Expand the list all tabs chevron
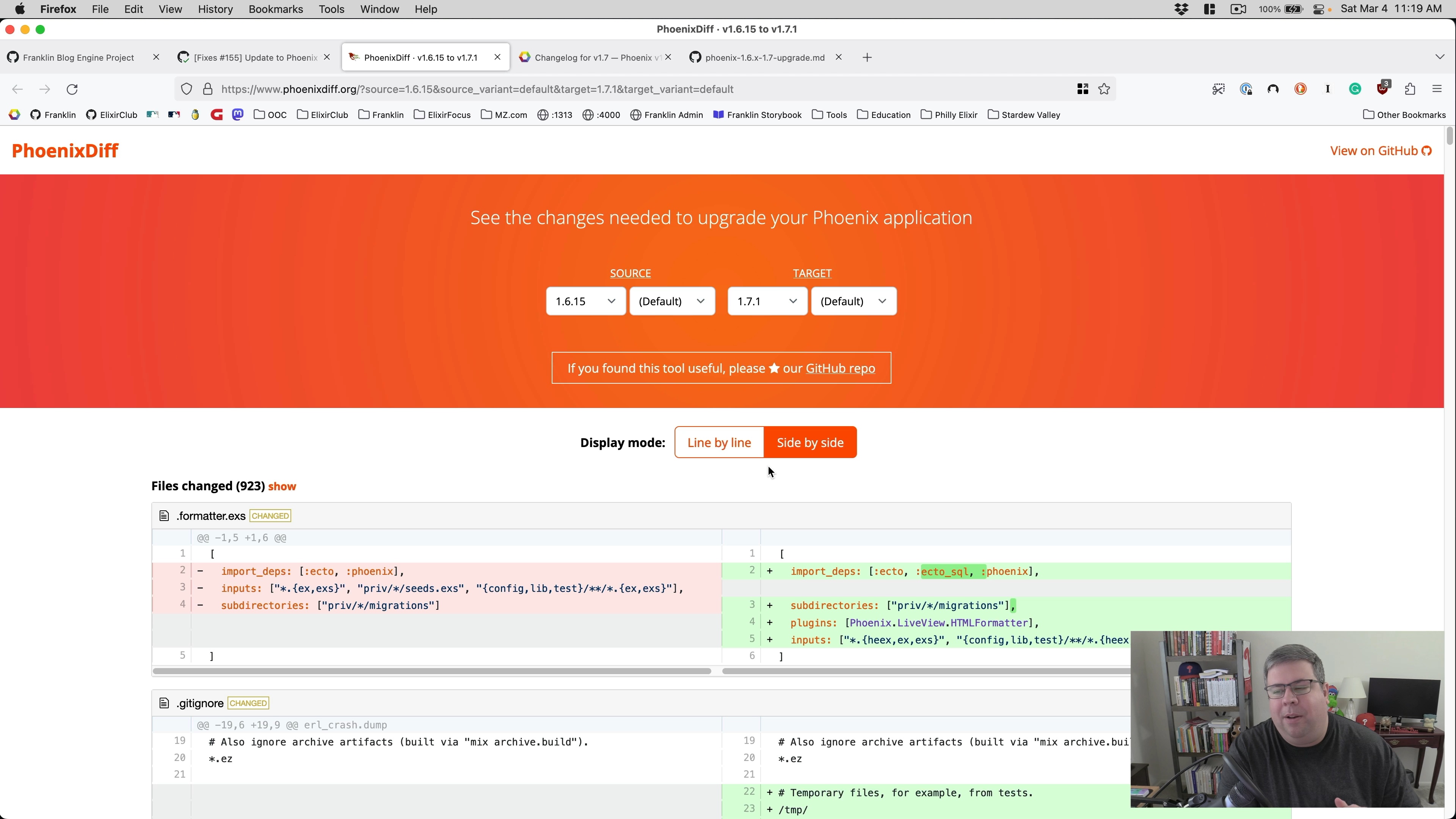Screen dimensions: 1456x819 (1440, 57)
